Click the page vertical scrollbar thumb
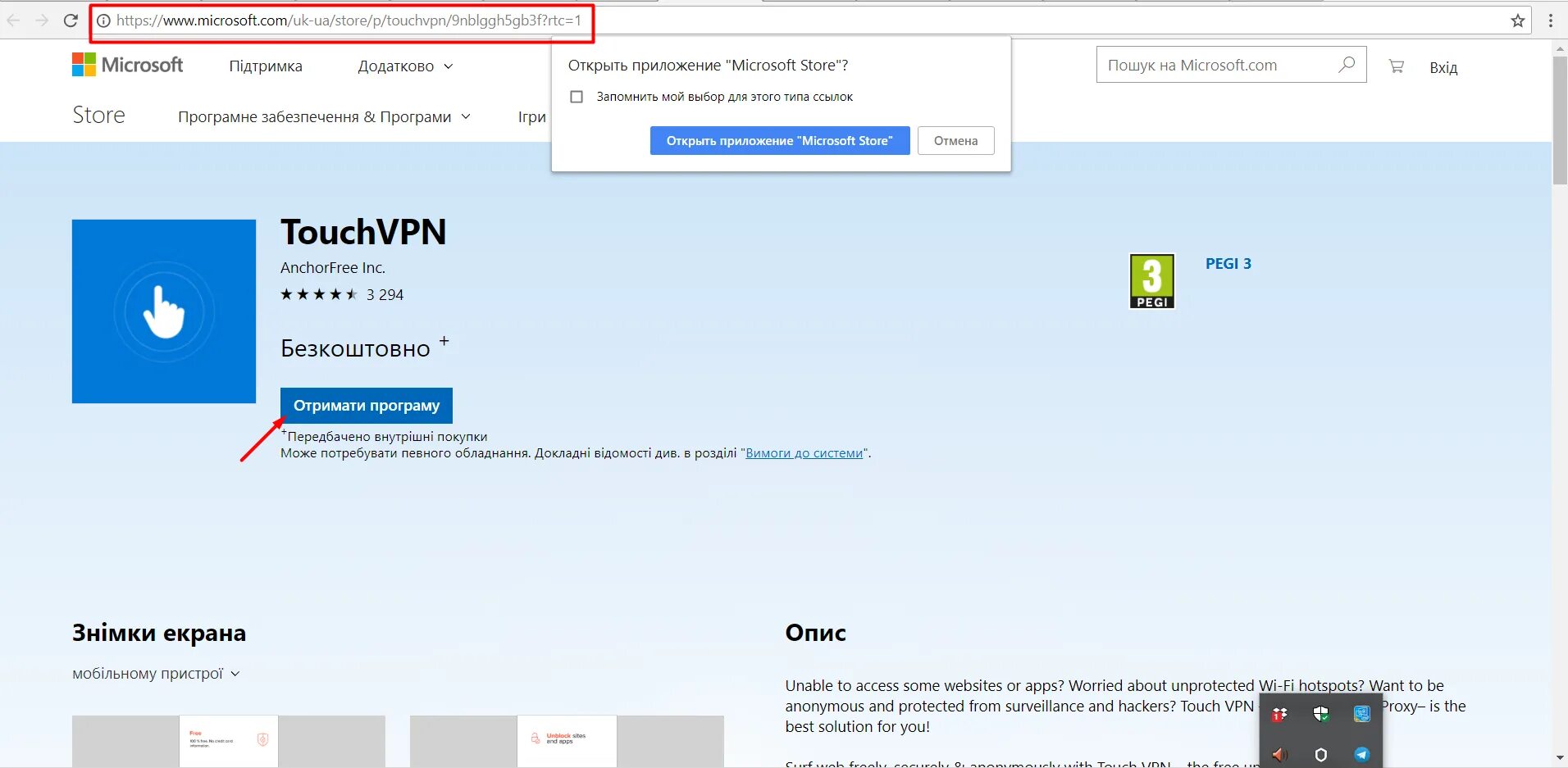The height and width of the screenshot is (768, 1568). (x=1560, y=120)
